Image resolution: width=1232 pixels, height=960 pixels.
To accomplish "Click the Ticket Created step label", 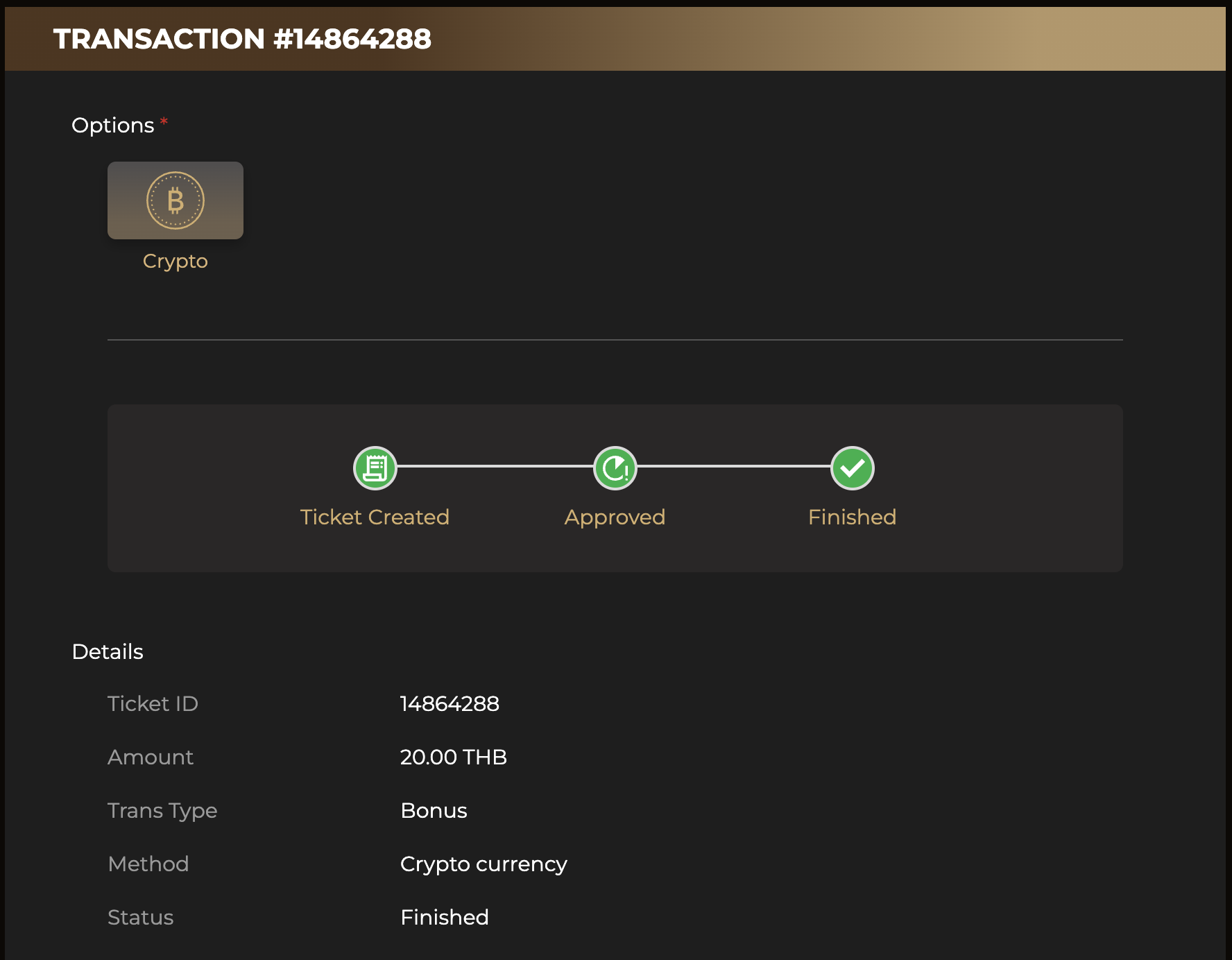I will click(x=375, y=517).
